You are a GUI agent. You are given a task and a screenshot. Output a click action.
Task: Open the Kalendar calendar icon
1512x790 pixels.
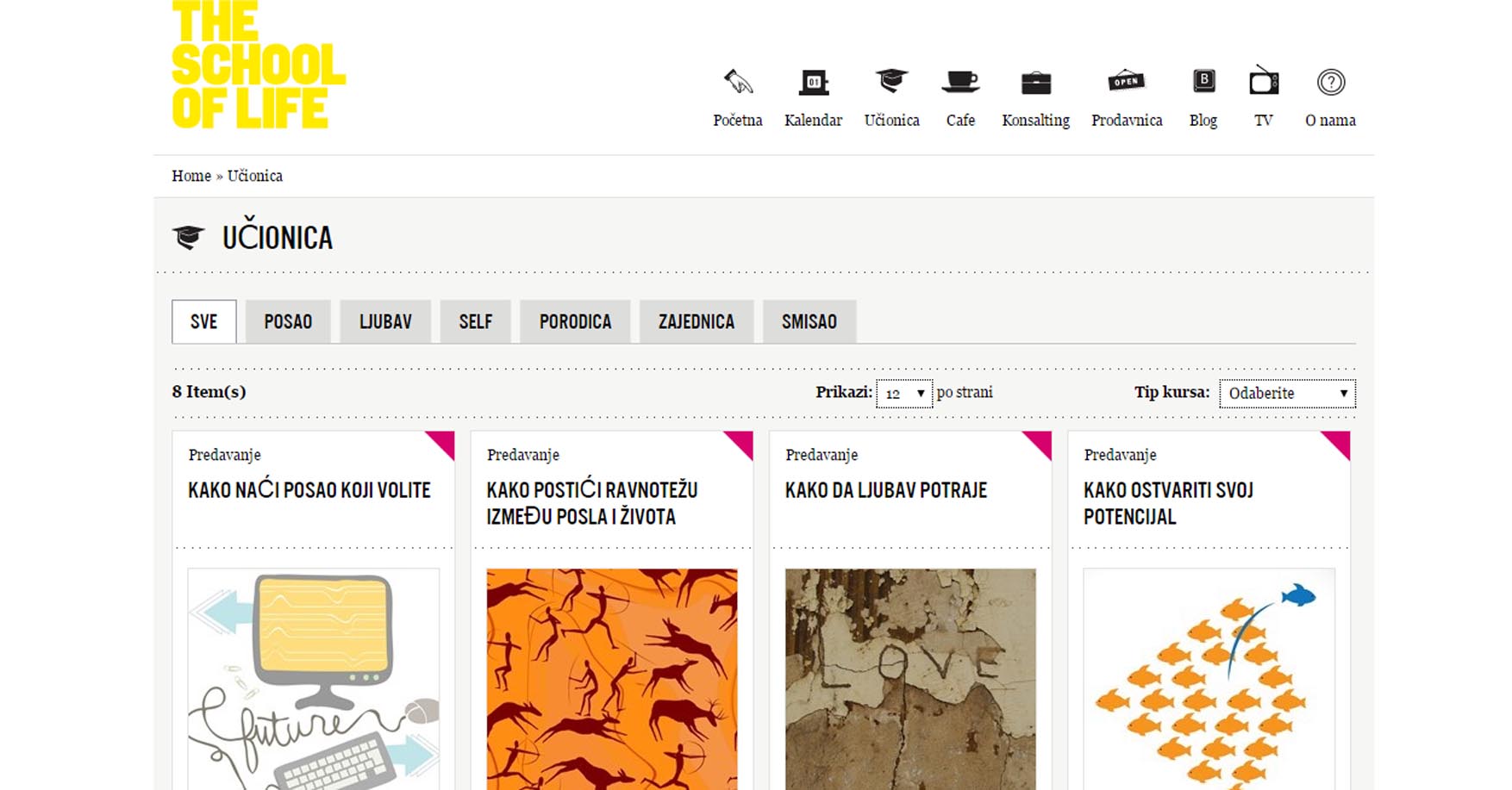pos(813,82)
